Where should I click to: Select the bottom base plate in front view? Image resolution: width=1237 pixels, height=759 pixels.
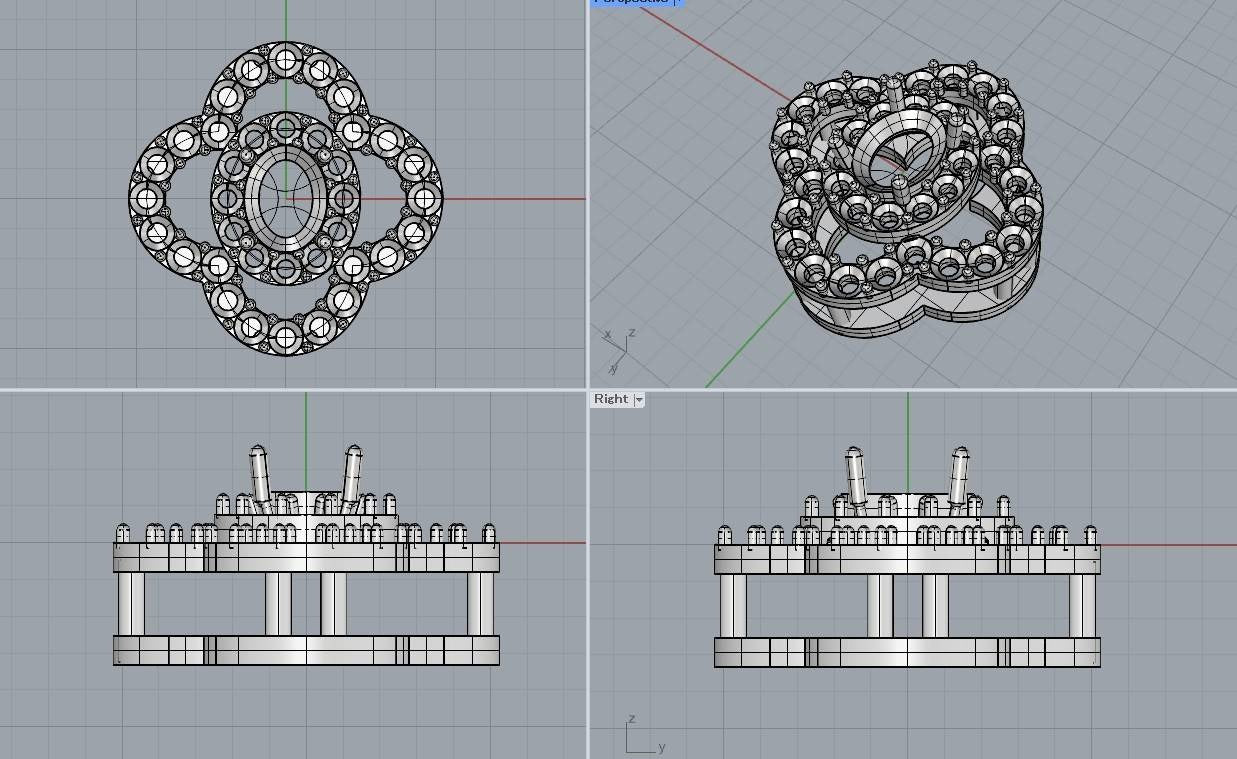306,651
